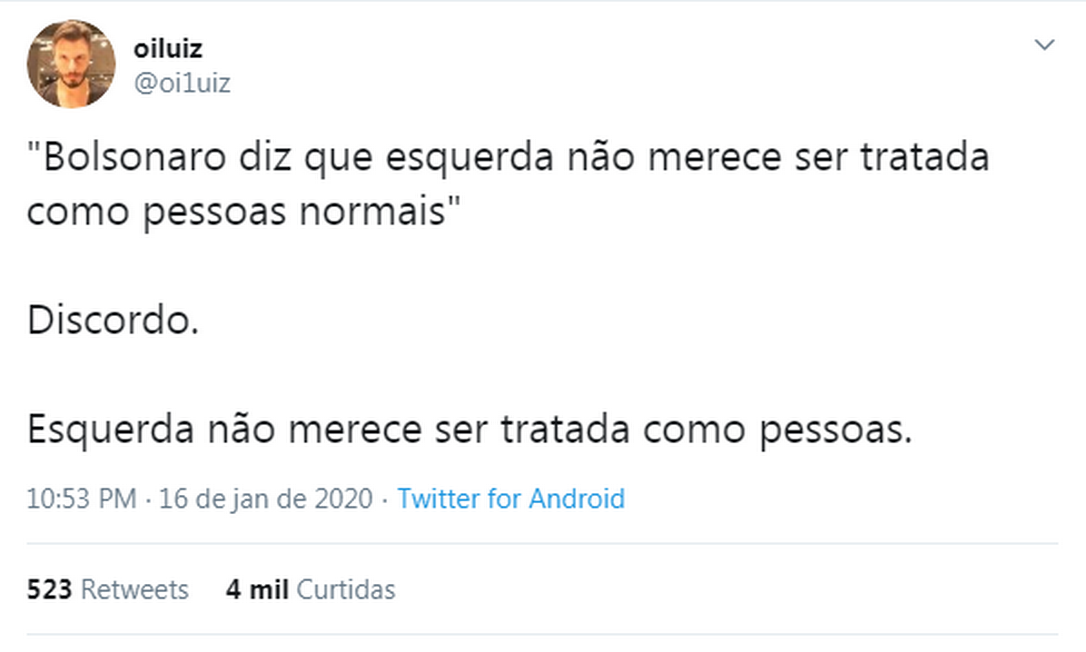The width and height of the screenshot is (1086, 652).
Task: Click the word Retweets in the stats row
Action: pyautogui.click(x=135, y=590)
